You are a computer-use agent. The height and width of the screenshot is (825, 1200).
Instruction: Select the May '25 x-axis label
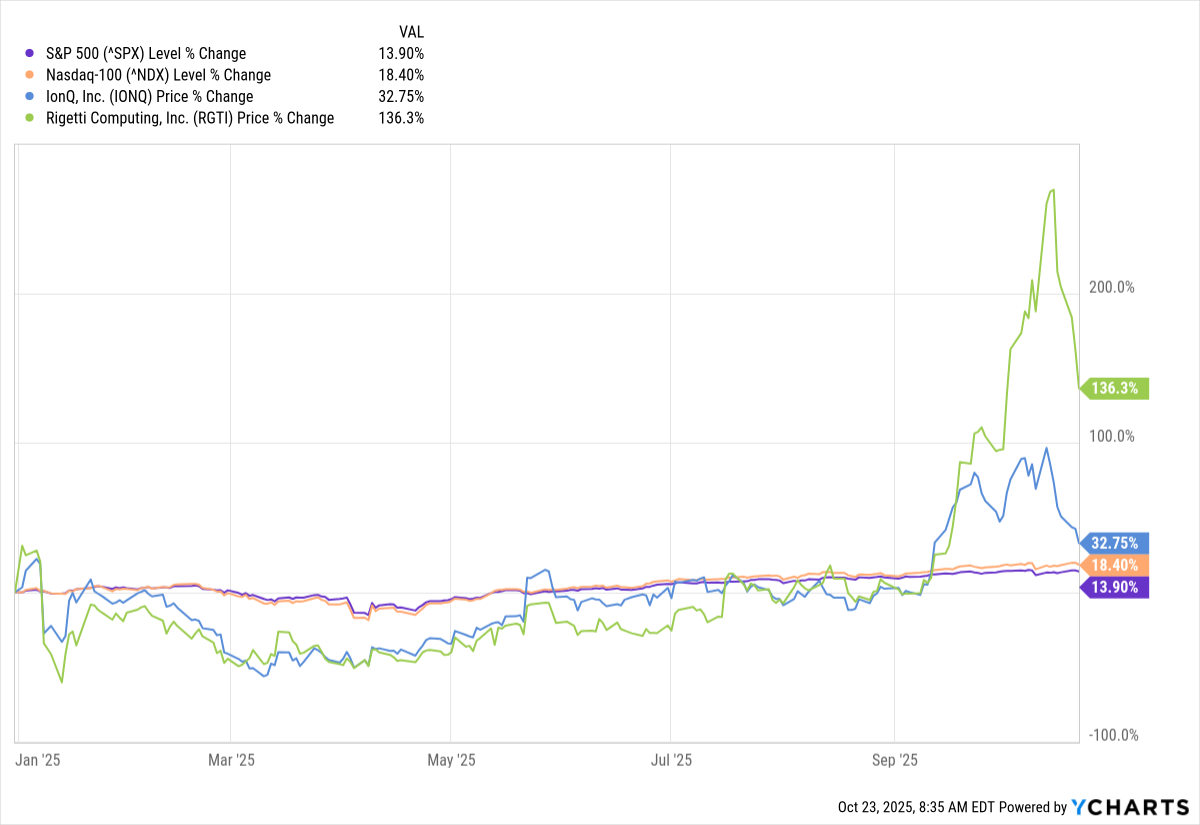tap(451, 760)
